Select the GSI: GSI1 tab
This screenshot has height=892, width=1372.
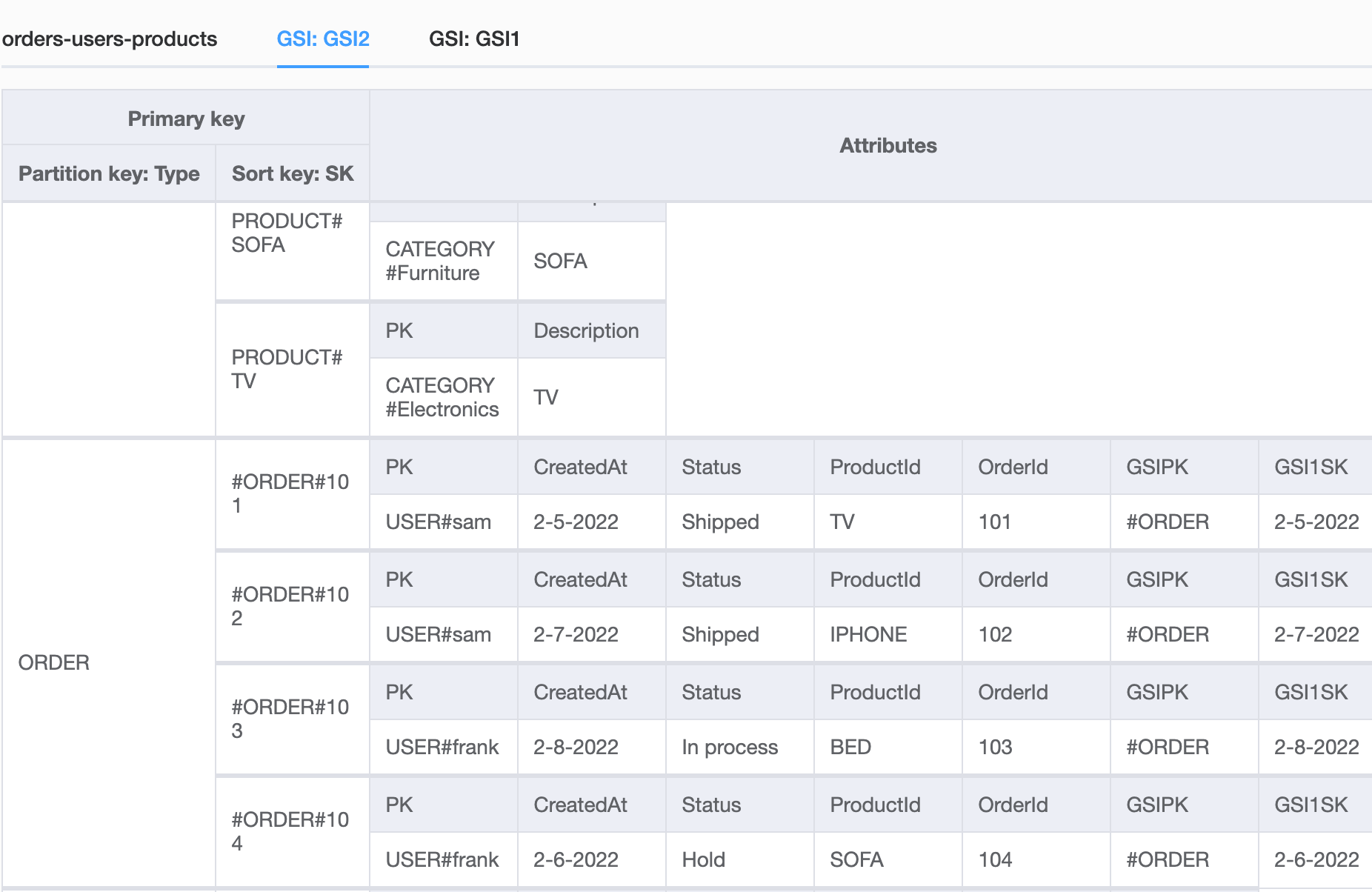[x=474, y=39]
